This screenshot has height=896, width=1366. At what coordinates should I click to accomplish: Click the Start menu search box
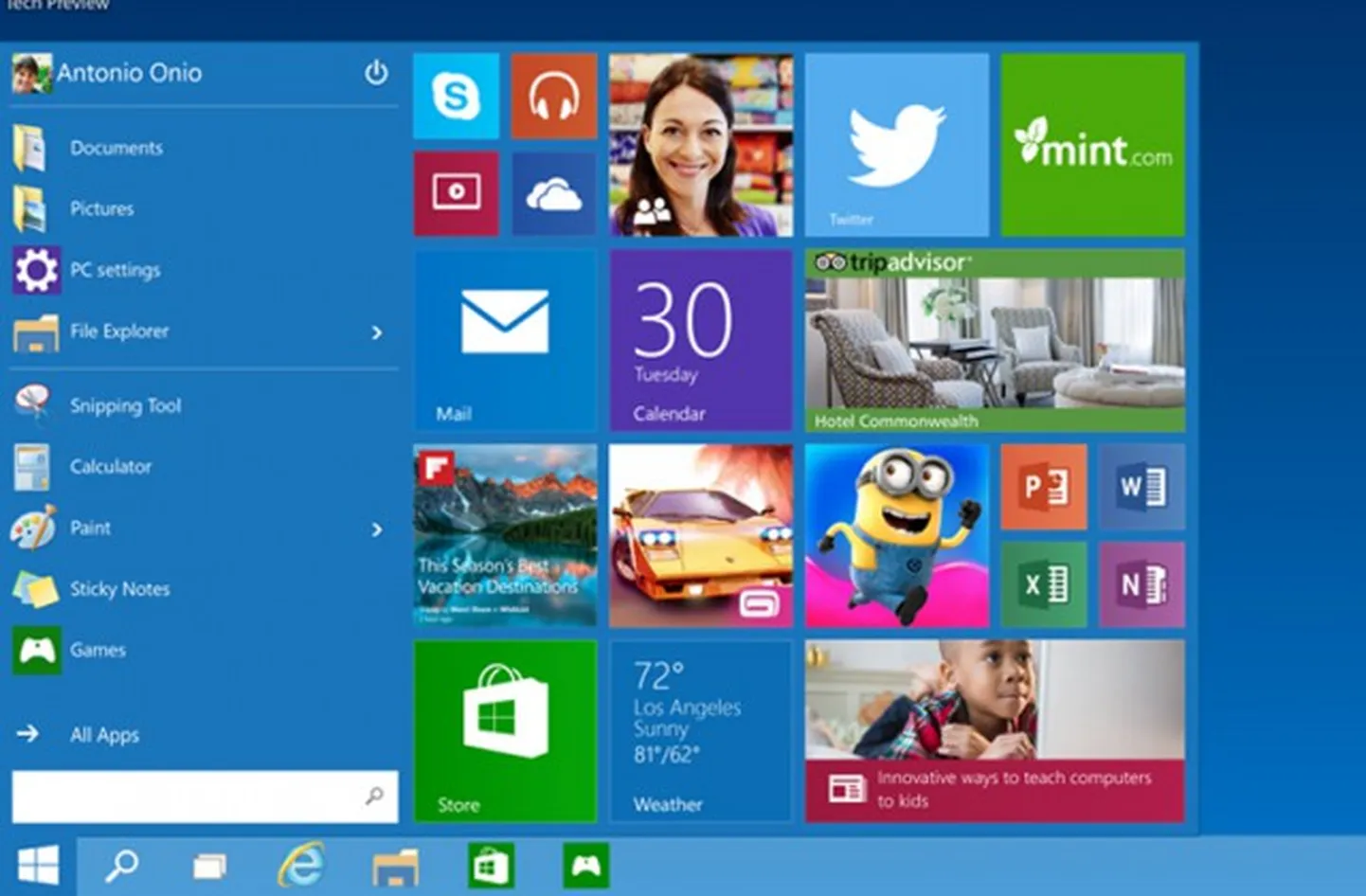click(x=205, y=797)
